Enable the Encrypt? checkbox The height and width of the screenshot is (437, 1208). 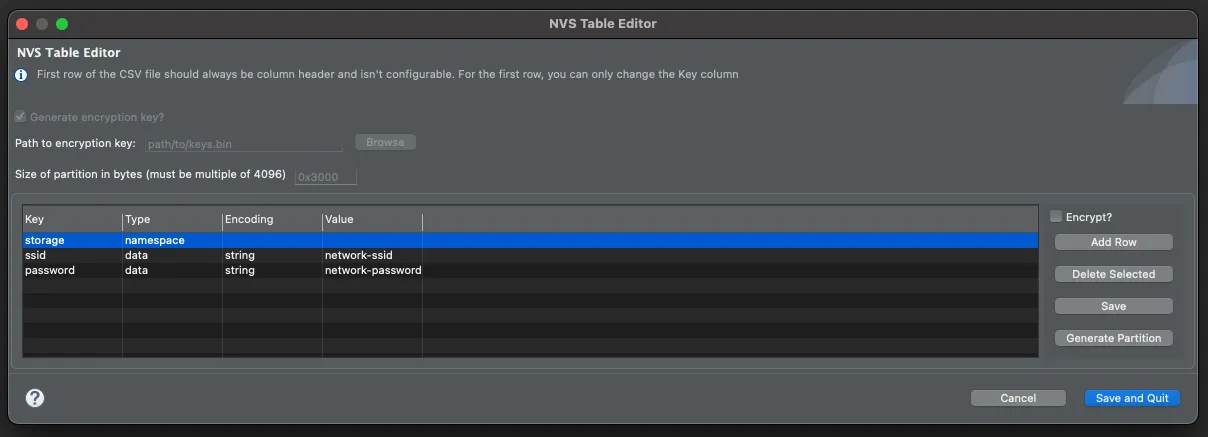1056,217
